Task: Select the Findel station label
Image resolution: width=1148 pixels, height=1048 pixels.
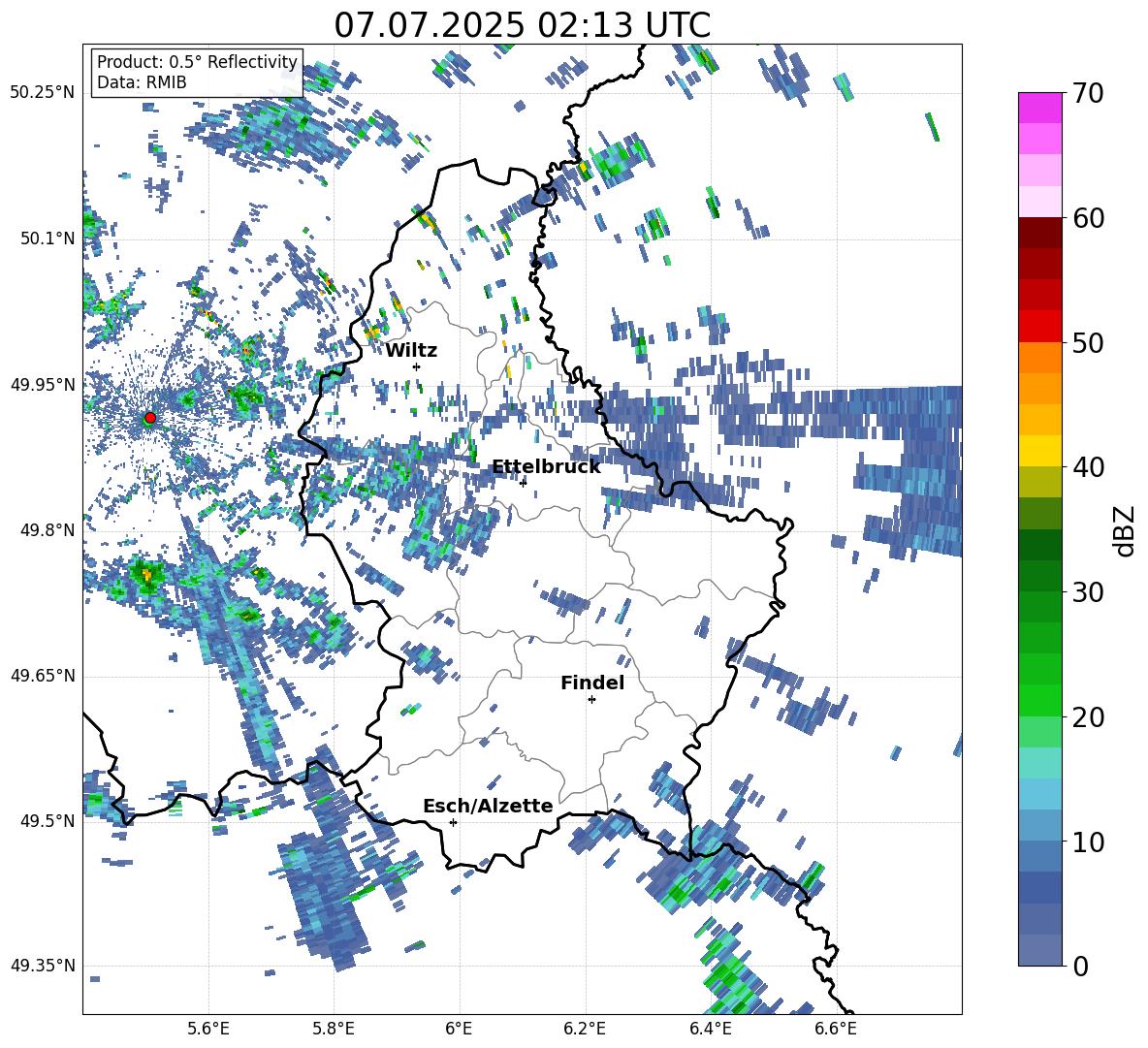Action: coord(592,683)
